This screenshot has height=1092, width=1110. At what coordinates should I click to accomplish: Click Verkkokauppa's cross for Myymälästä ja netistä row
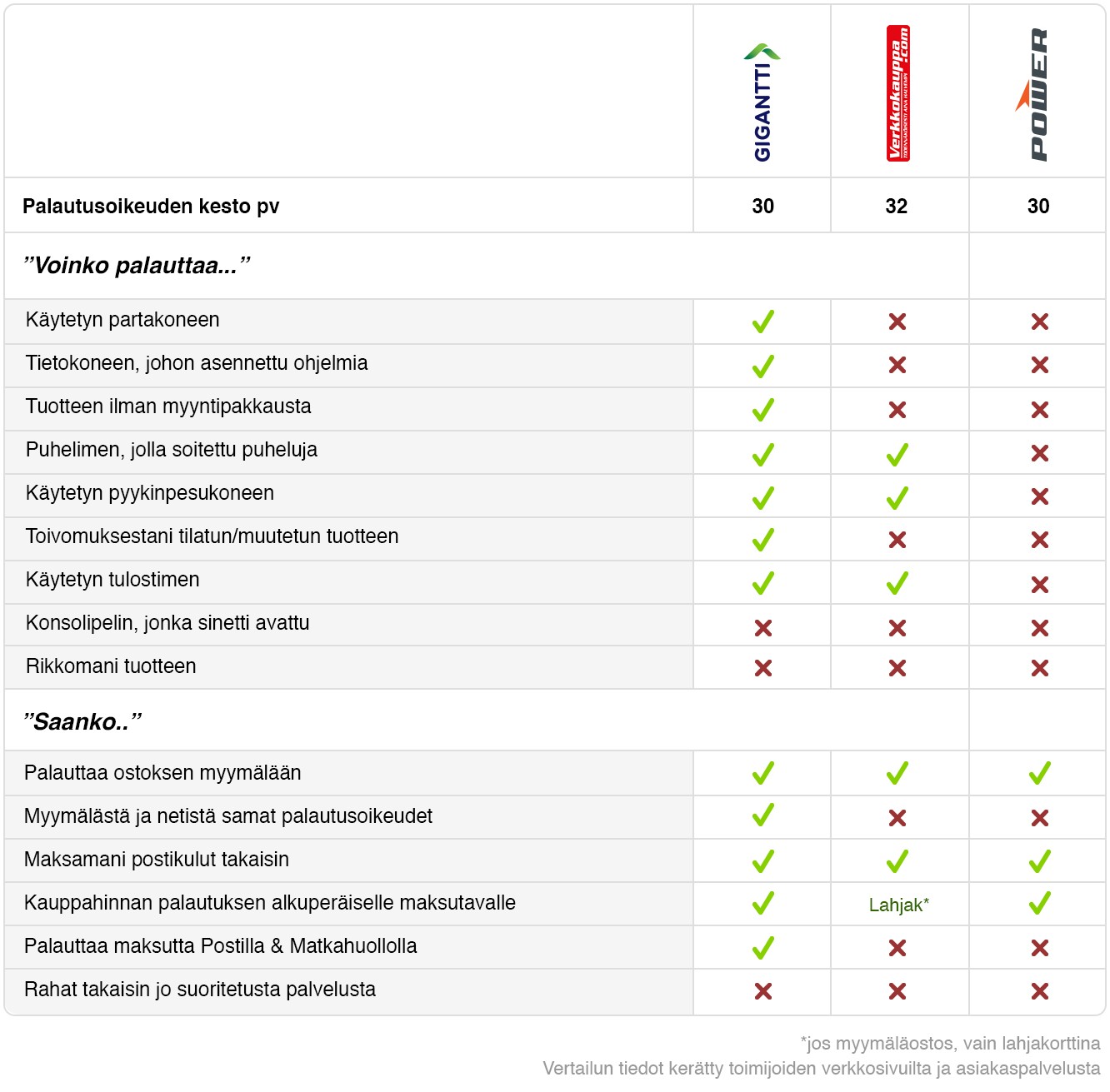[x=897, y=818]
